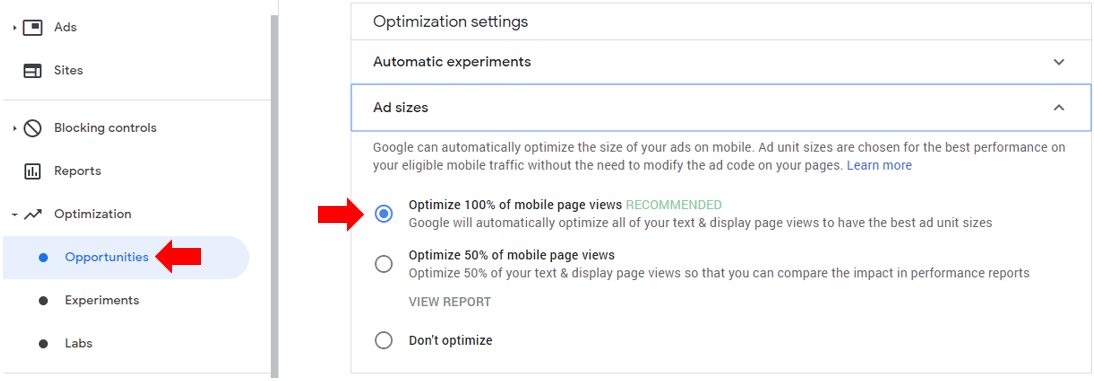Select Optimize 100% of mobile page views

384,214
